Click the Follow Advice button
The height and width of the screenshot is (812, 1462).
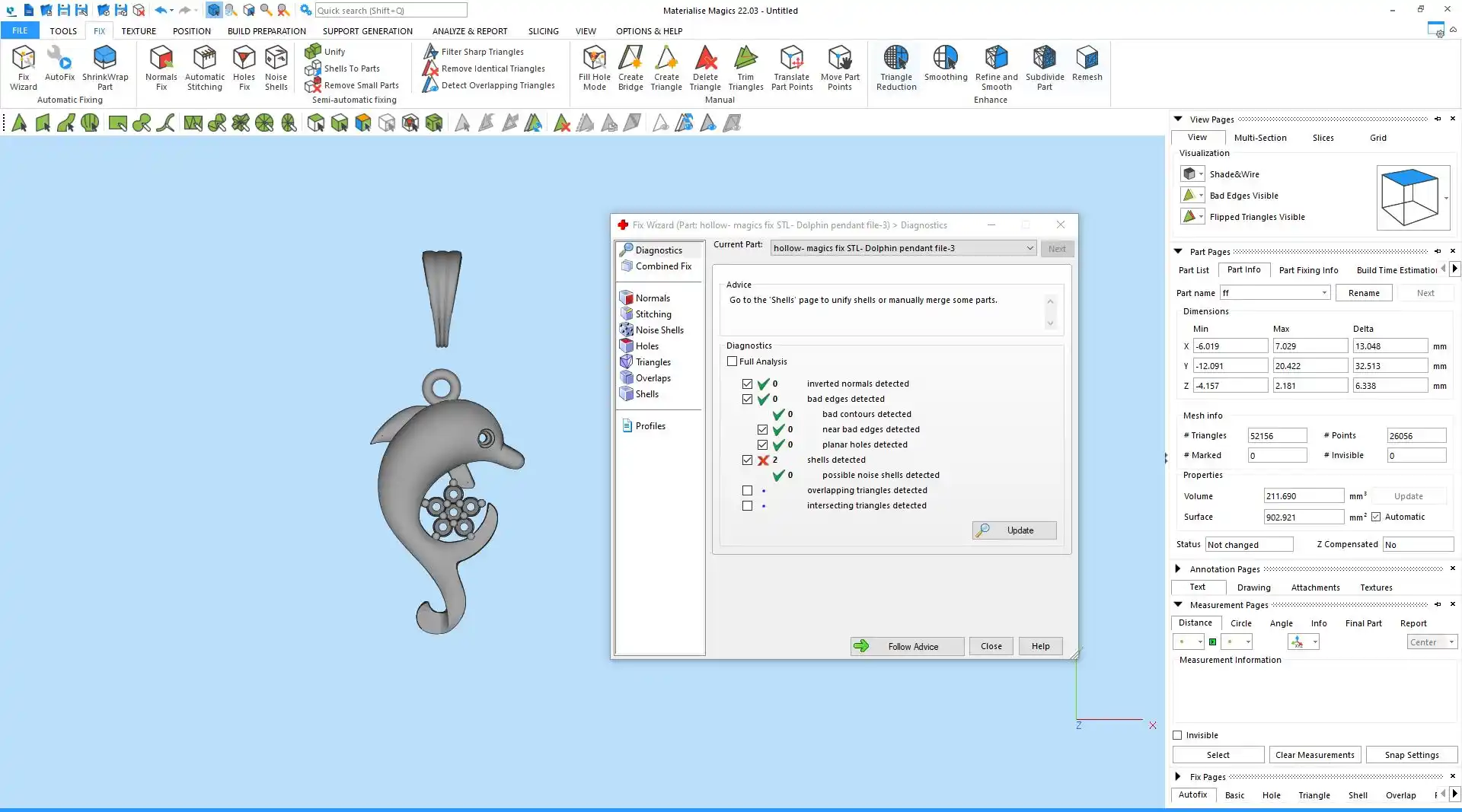coord(907,646)
